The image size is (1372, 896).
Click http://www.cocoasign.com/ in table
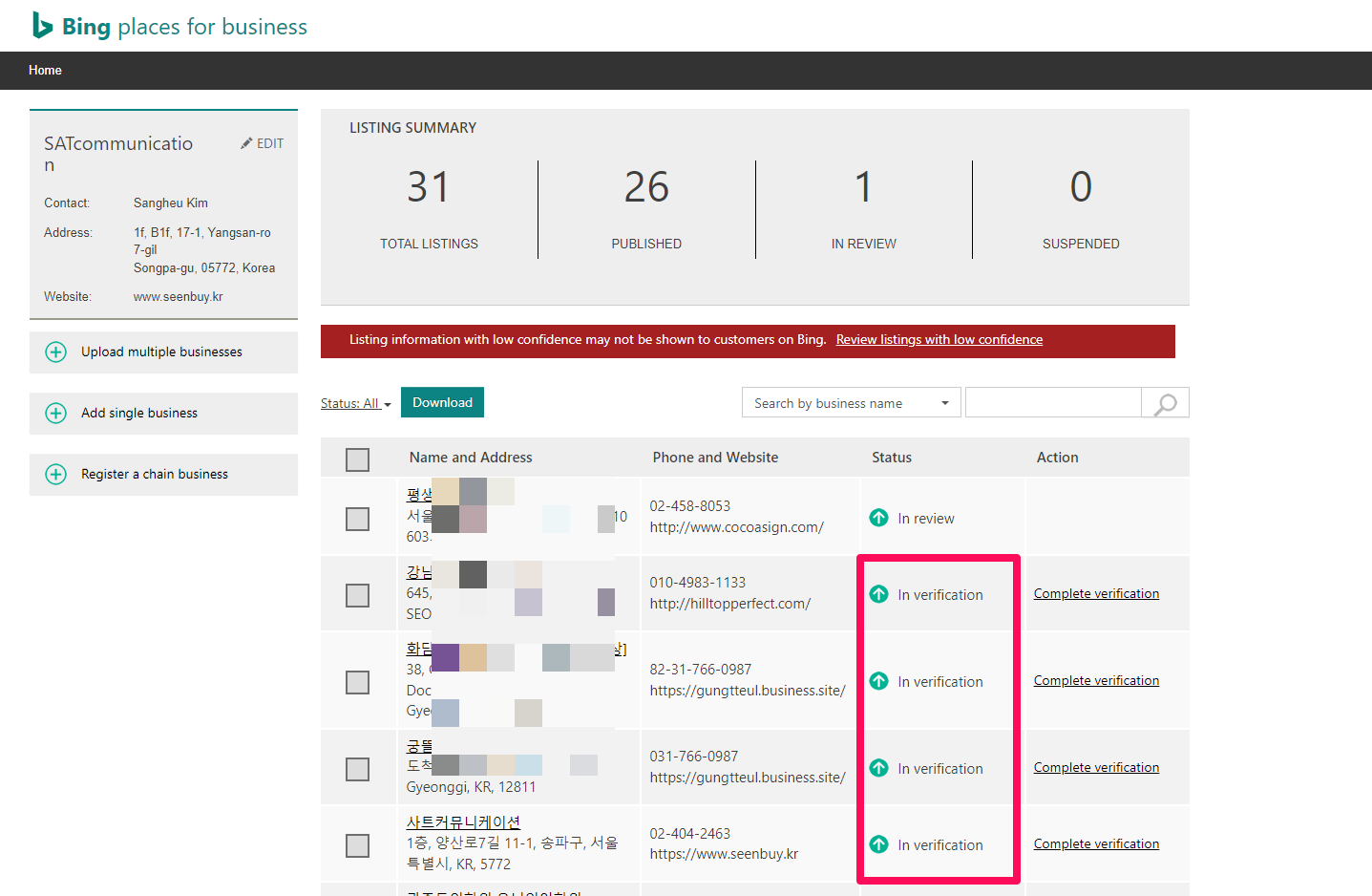tap(736, 527)
